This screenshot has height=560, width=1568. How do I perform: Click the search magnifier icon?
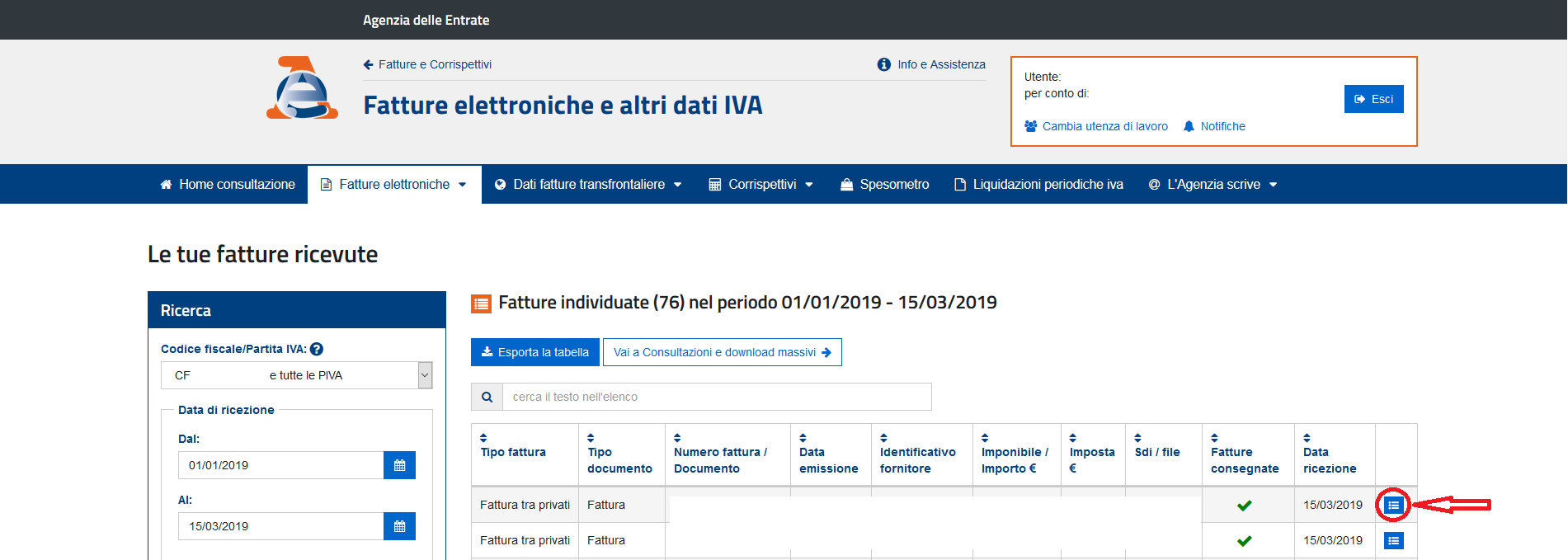coord(487,397)
